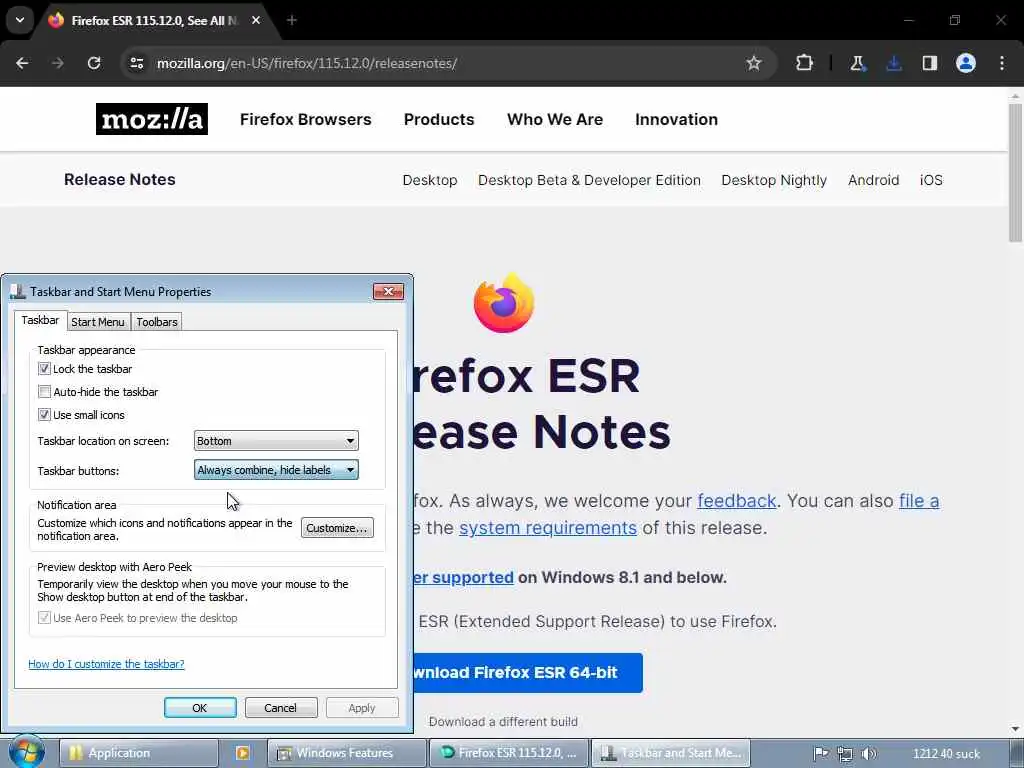Close the Firefox ESR browser tab

[256, 20]
